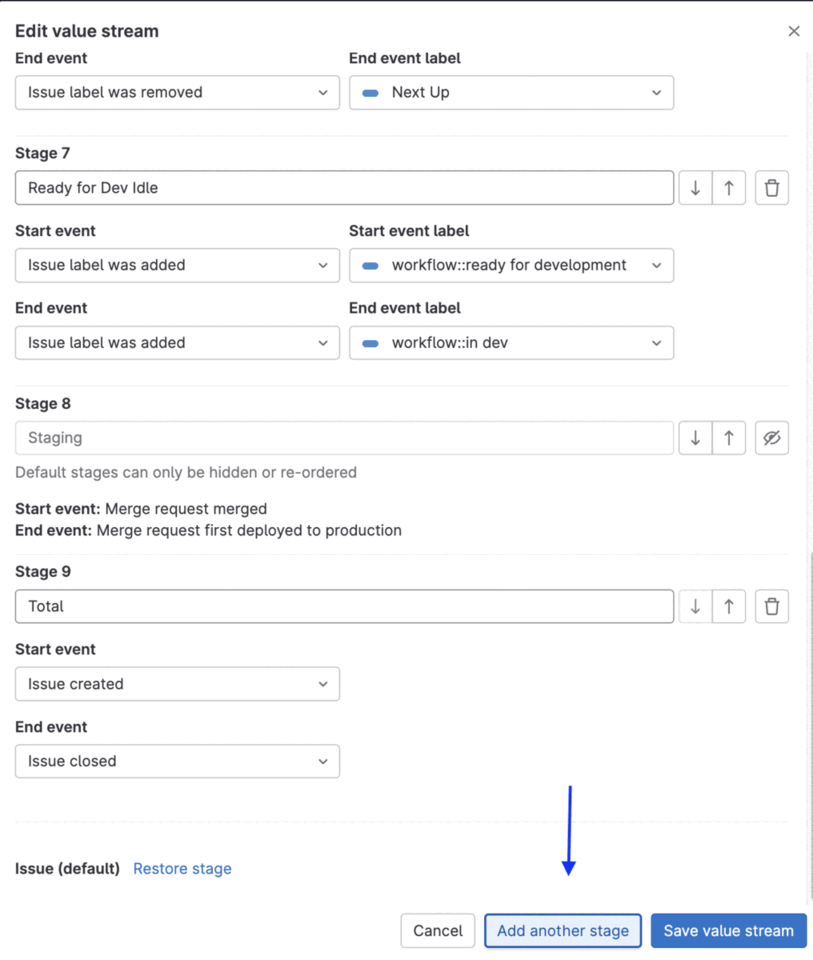The height and width of the screenshot is (960, 813).
Task: Hide the Staging stage via the eye icon
Action: 771,437
